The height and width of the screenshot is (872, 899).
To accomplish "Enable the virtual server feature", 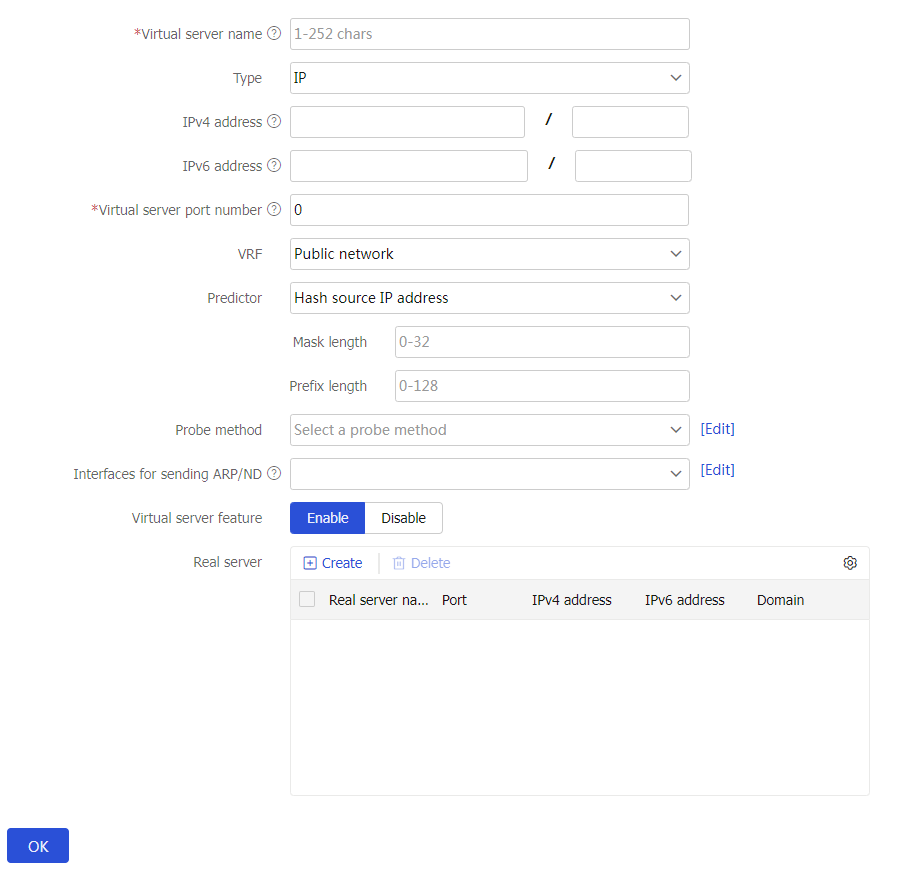I will pyautogui.click(x=327, y=518).
